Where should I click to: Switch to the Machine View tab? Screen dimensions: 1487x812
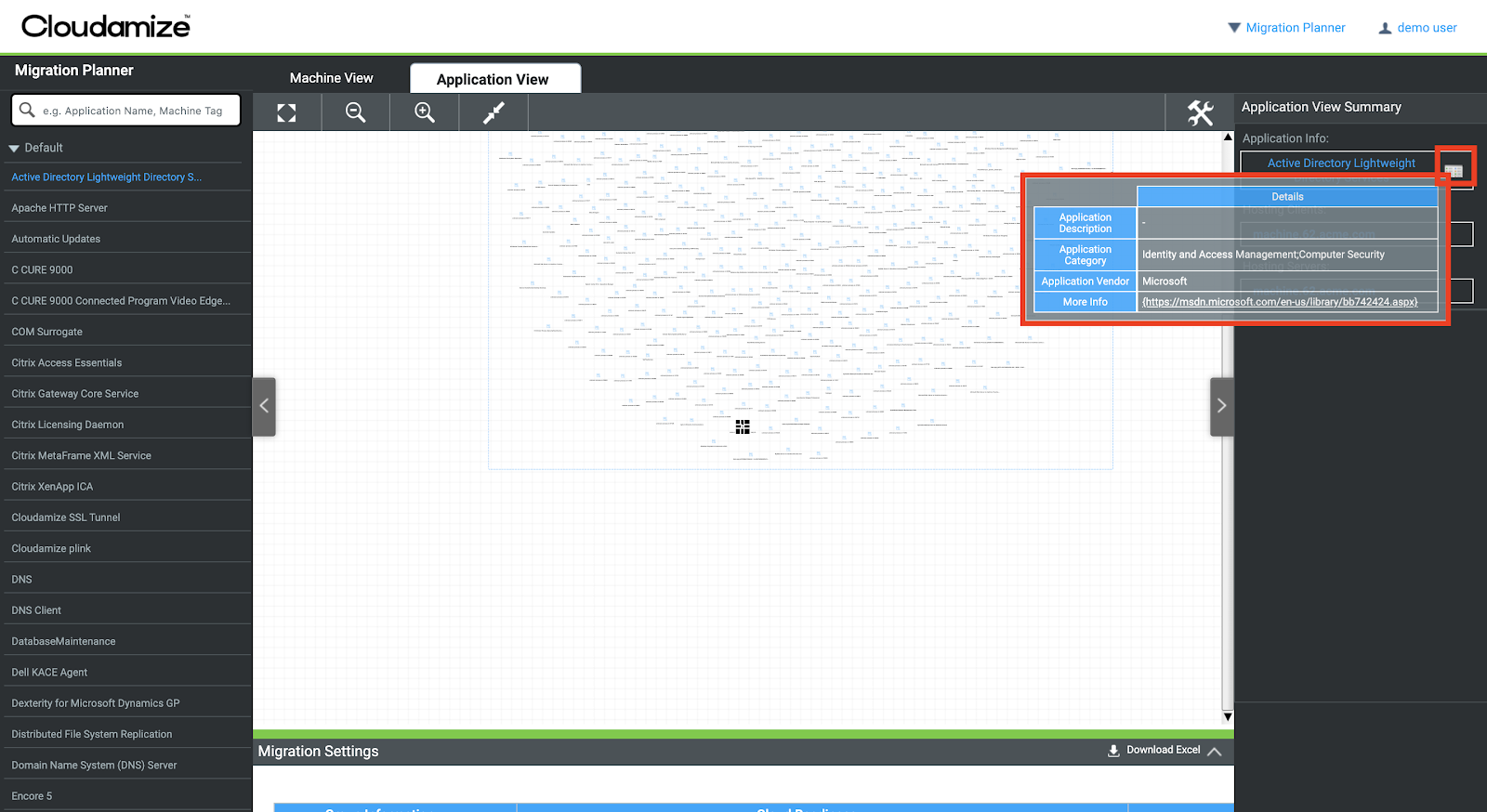click(x=331, y=78)
